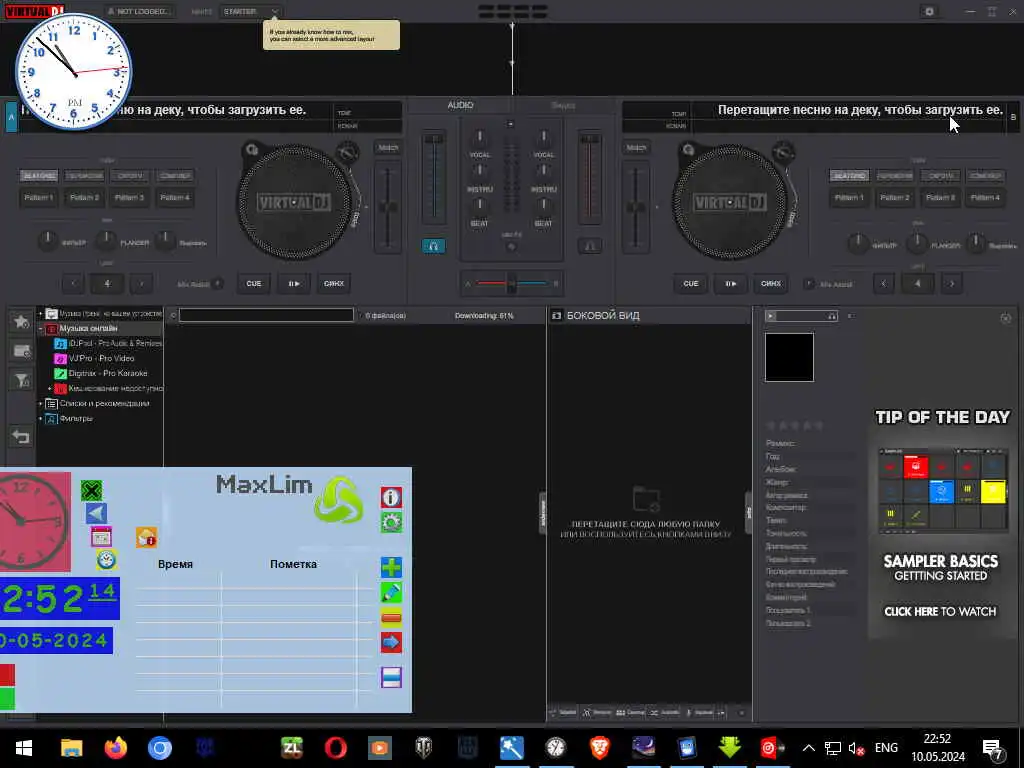Open Brave browser from the taskbar
Screen dimensions: 1024x768
[600, 747]
